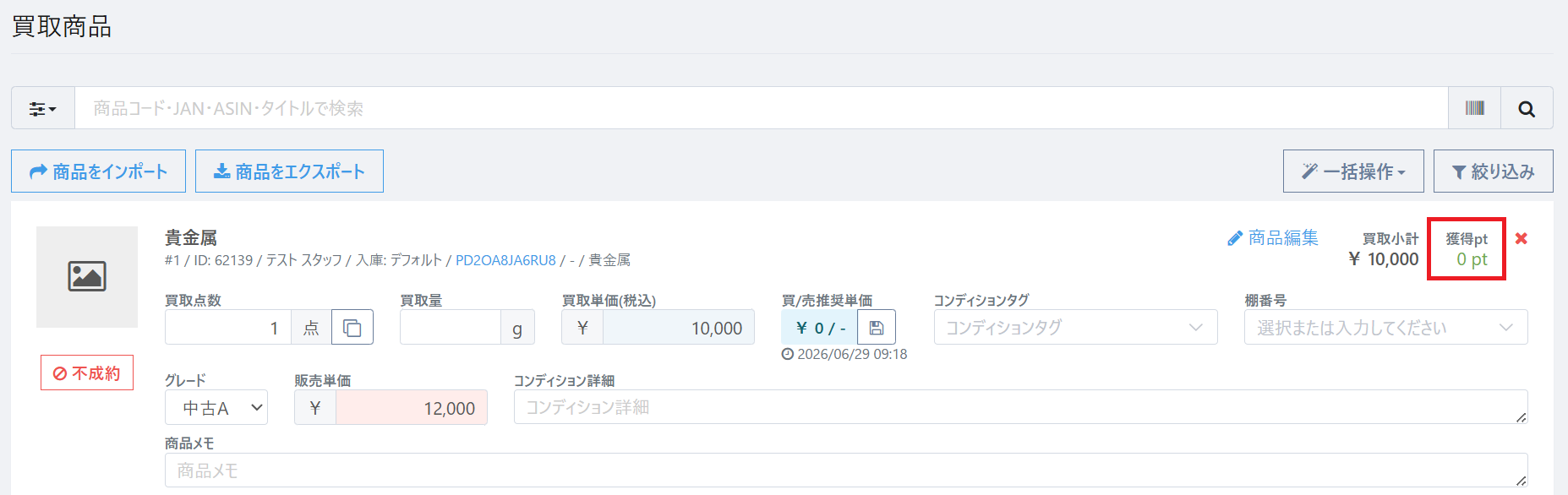Click the copy icon next to 買取点数
The height and width of the screenshot is (495, 1568).
(352, 328)
